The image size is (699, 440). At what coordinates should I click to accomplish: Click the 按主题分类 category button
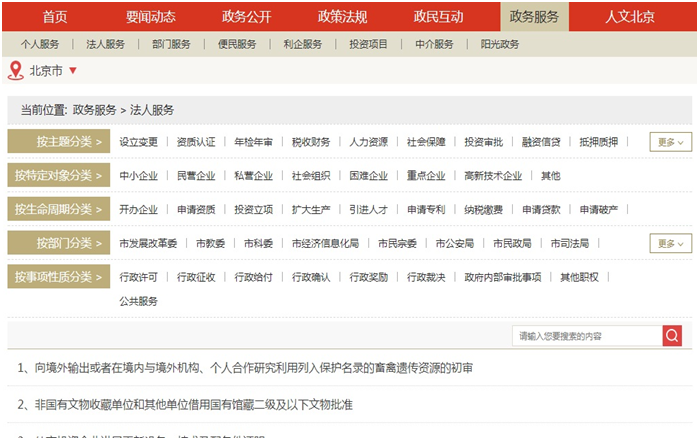coord(60,142)
